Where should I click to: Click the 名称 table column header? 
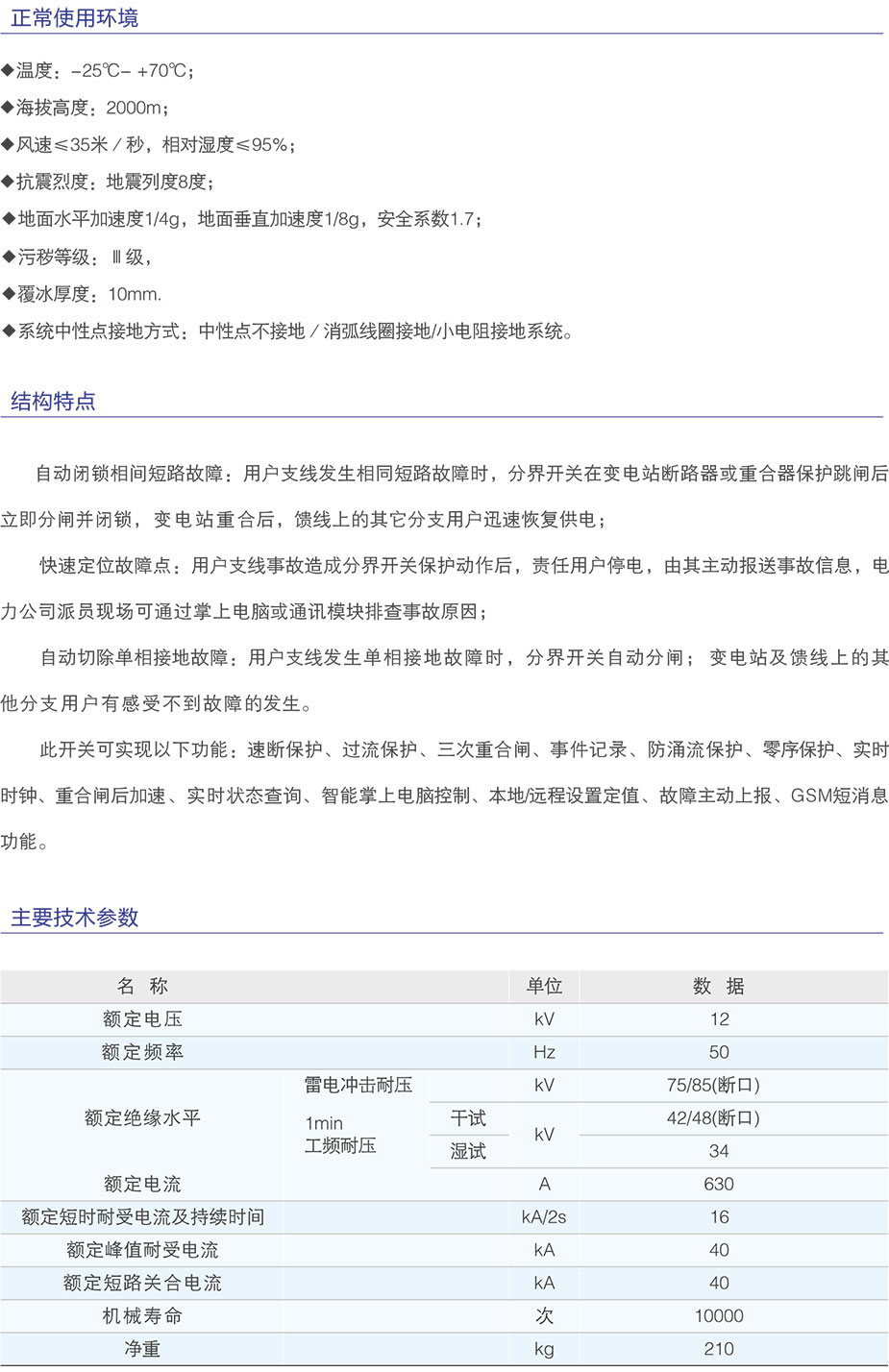142,987
